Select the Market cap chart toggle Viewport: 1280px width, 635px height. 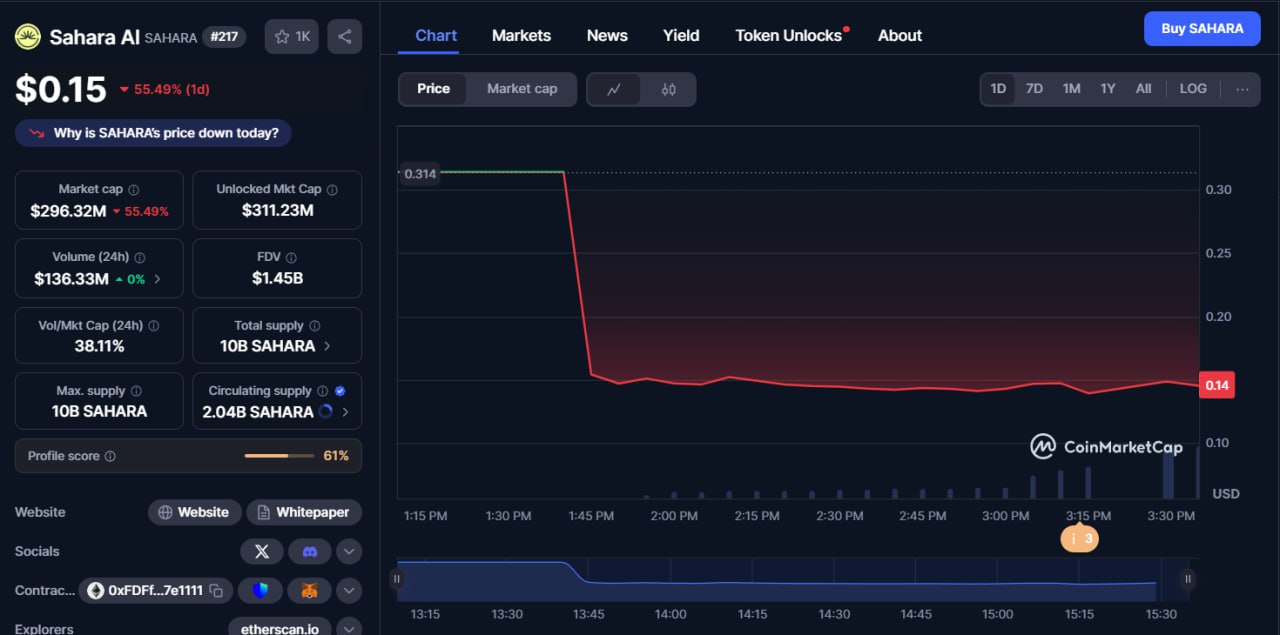522,89
